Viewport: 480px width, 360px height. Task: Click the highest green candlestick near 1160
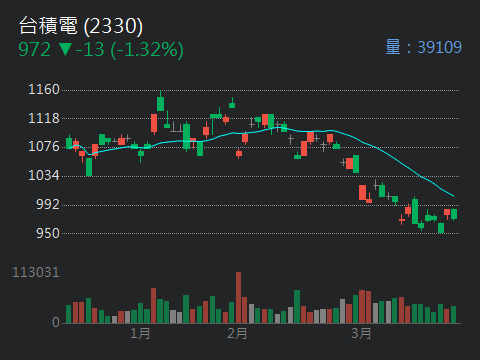pyautogui.click(x=160, y=101)
